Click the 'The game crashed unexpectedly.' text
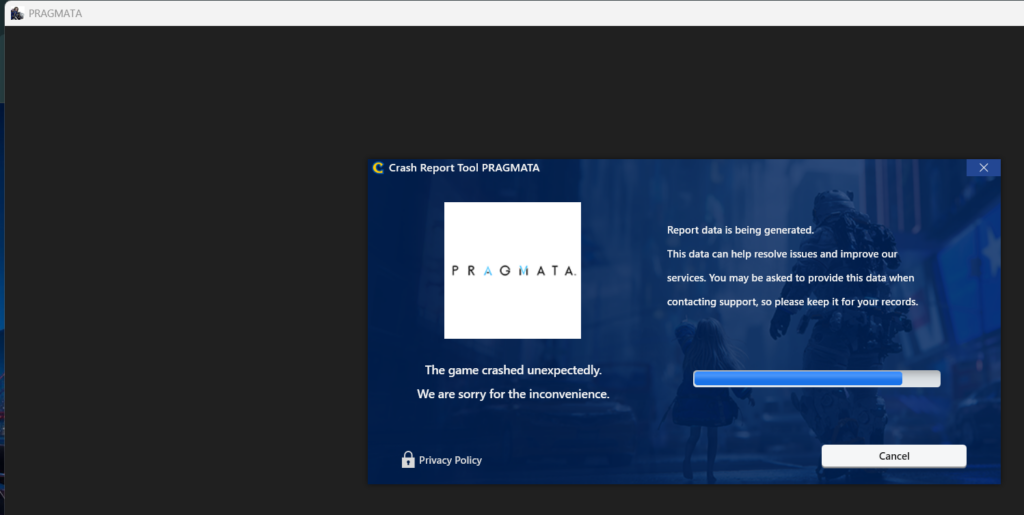The image size is (1024, 515). [x=513, y=370]
